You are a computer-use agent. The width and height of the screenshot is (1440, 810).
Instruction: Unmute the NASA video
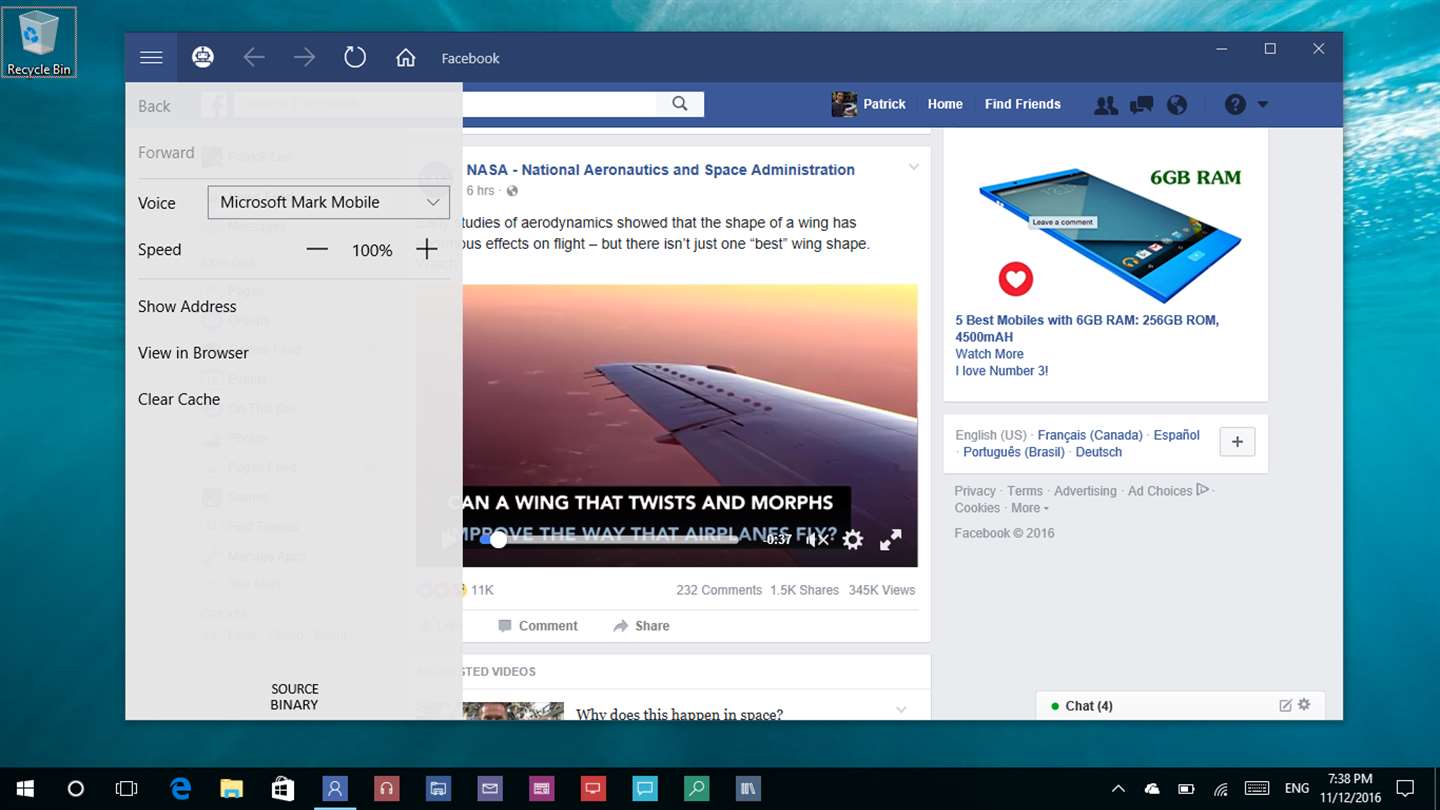817,540
